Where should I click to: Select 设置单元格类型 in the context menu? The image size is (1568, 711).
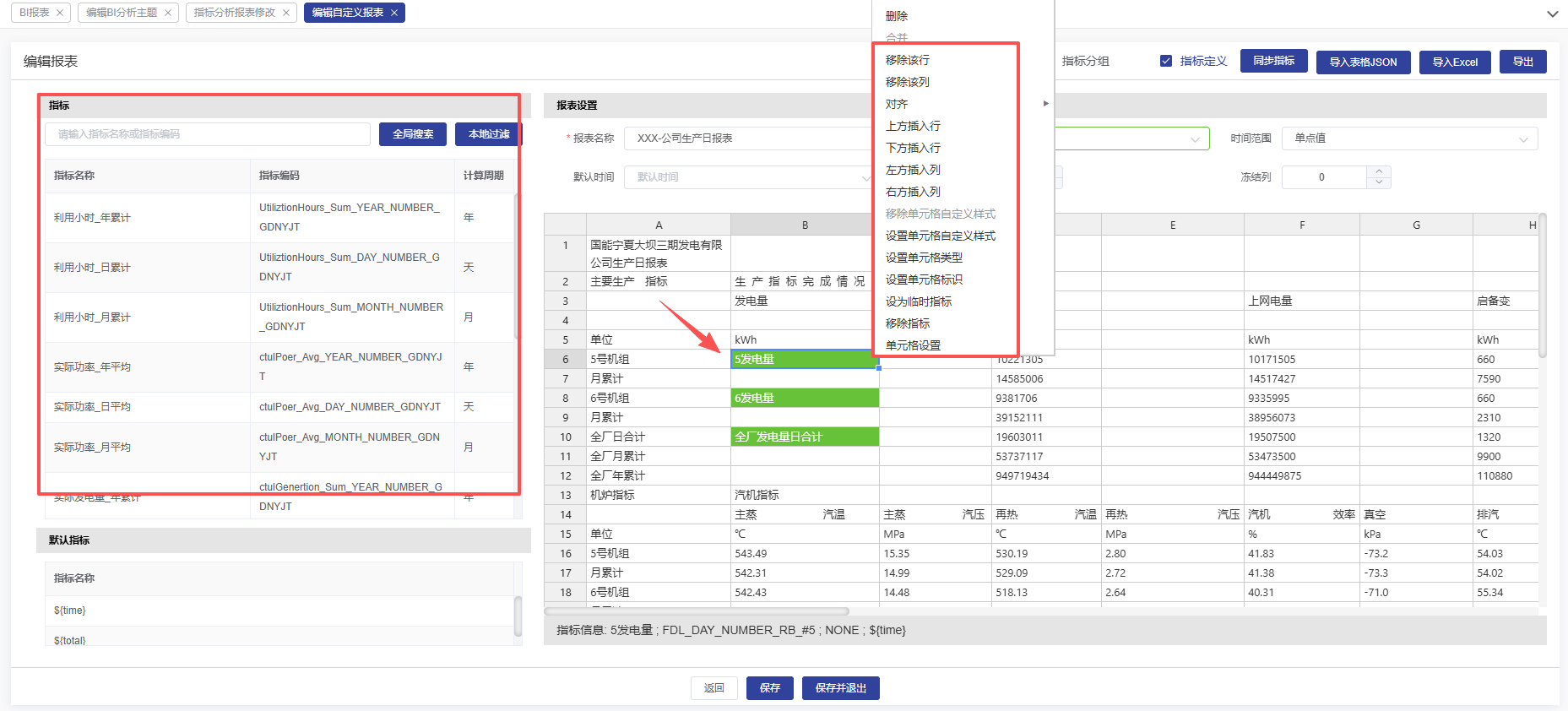pyautogui.click(x=924, y=258)
